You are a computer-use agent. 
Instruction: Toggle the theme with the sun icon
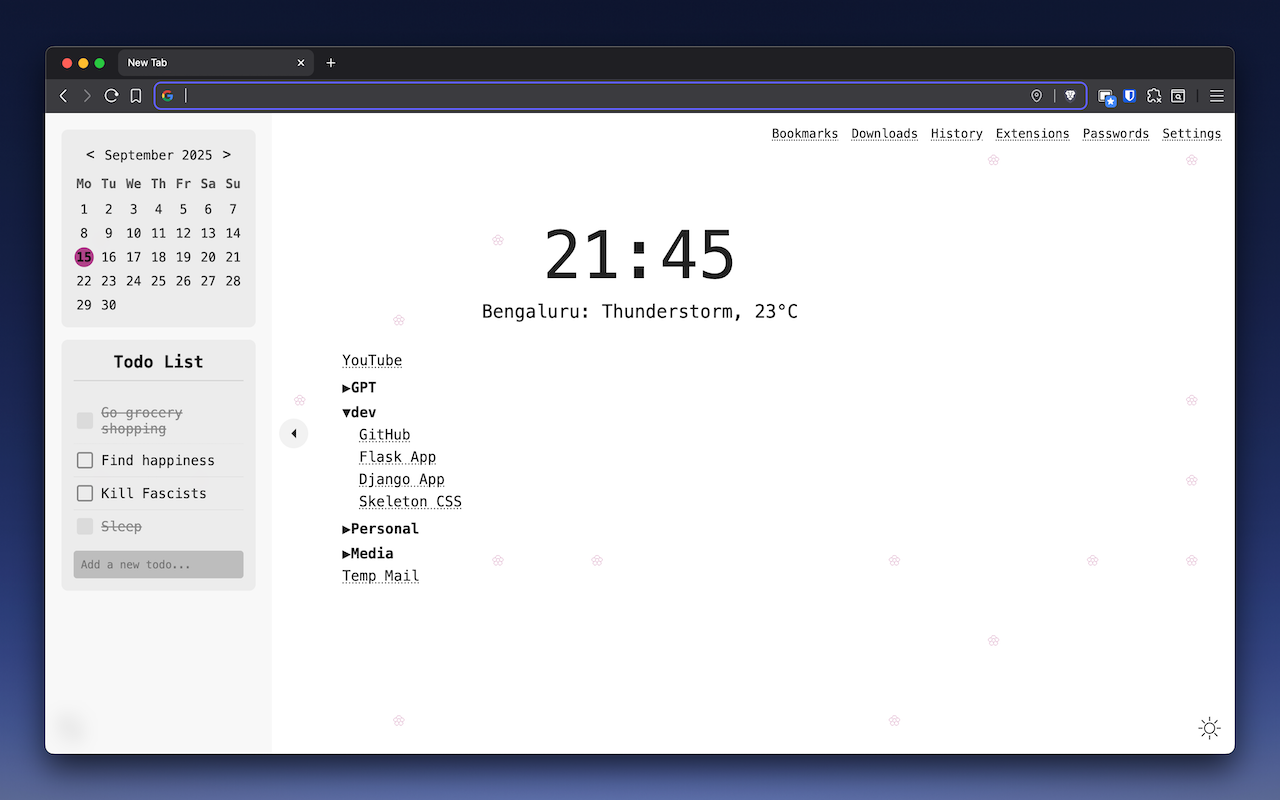point(1210,728)
